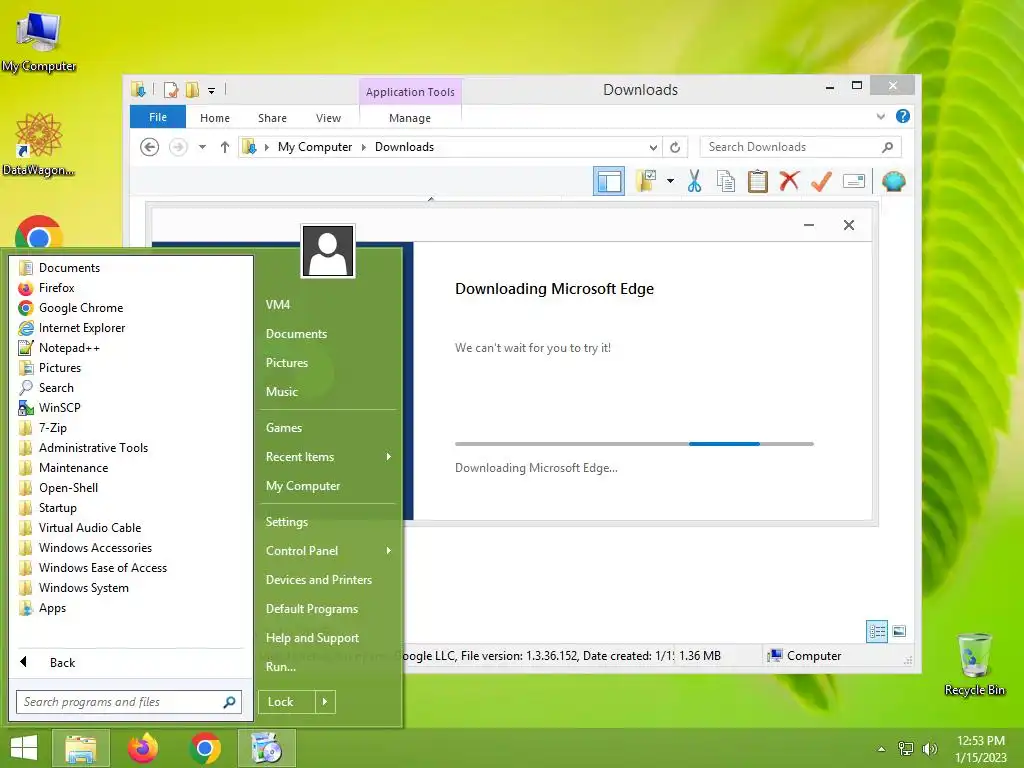Select the Recycle Bin desktop icon

tap(974, 664)
